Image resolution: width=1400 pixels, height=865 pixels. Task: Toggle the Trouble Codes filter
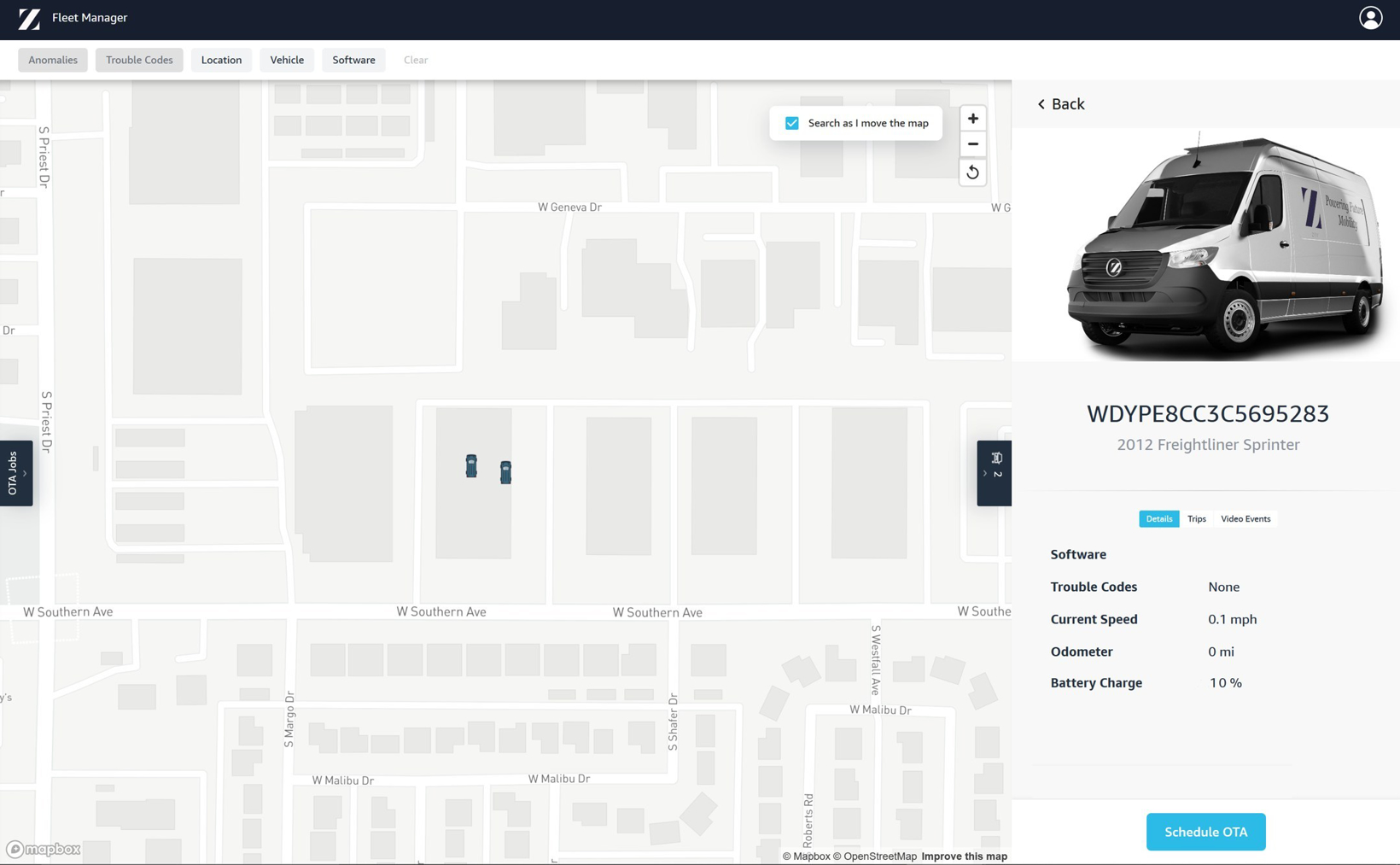(x=139, y=60)
